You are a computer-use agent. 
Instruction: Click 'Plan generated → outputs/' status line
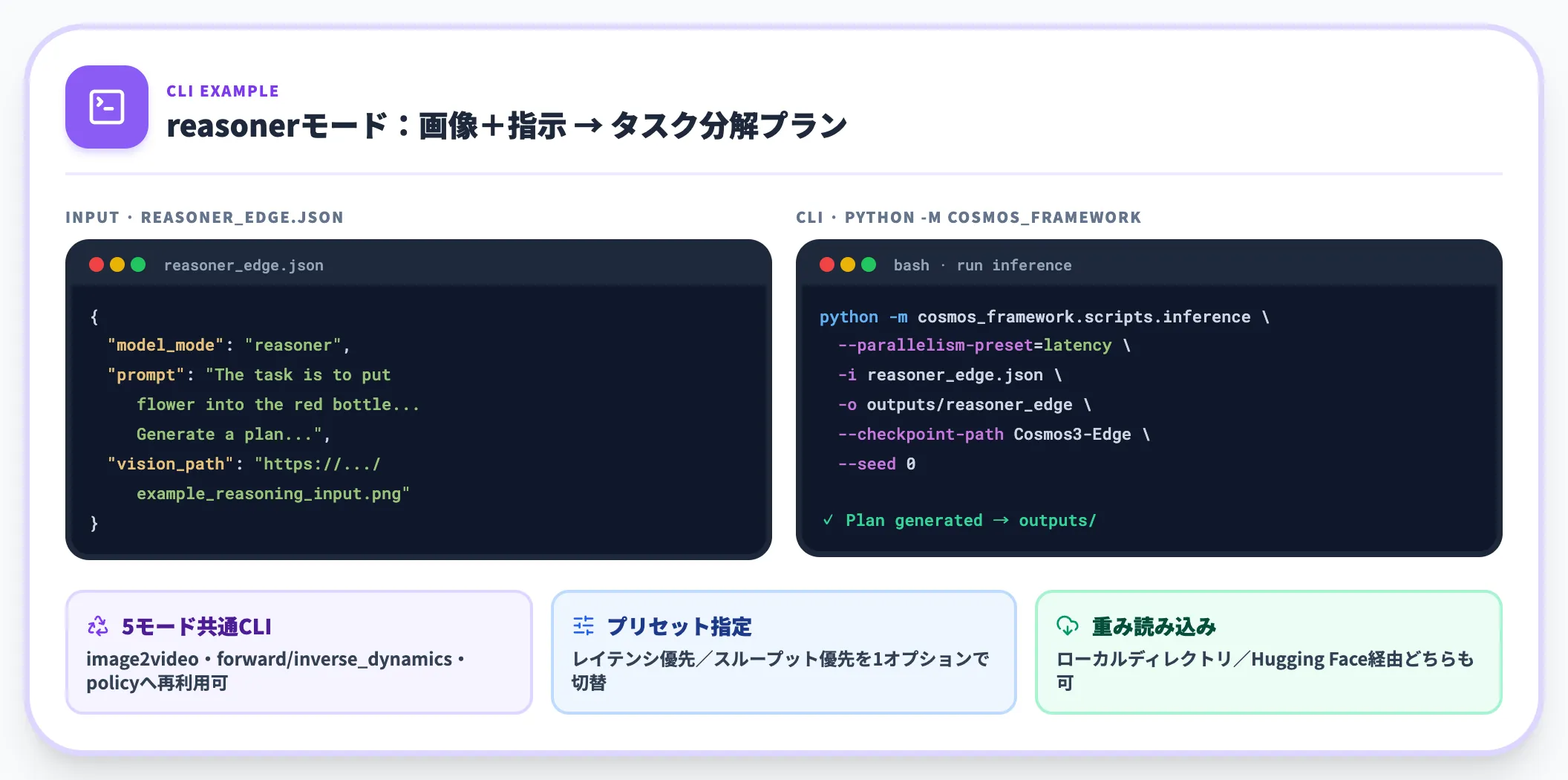958,520
